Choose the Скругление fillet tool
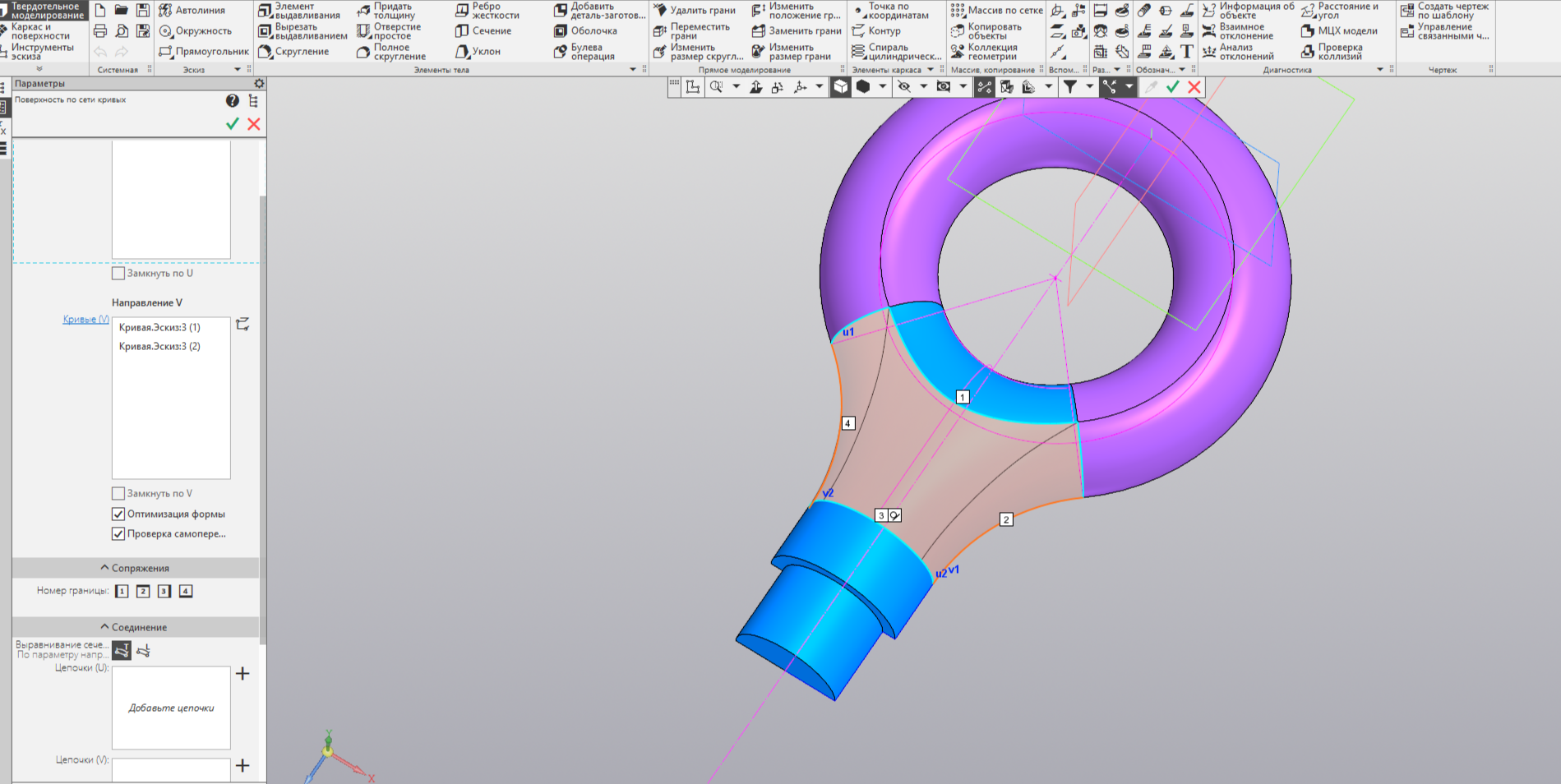 (x=293, y=52)
